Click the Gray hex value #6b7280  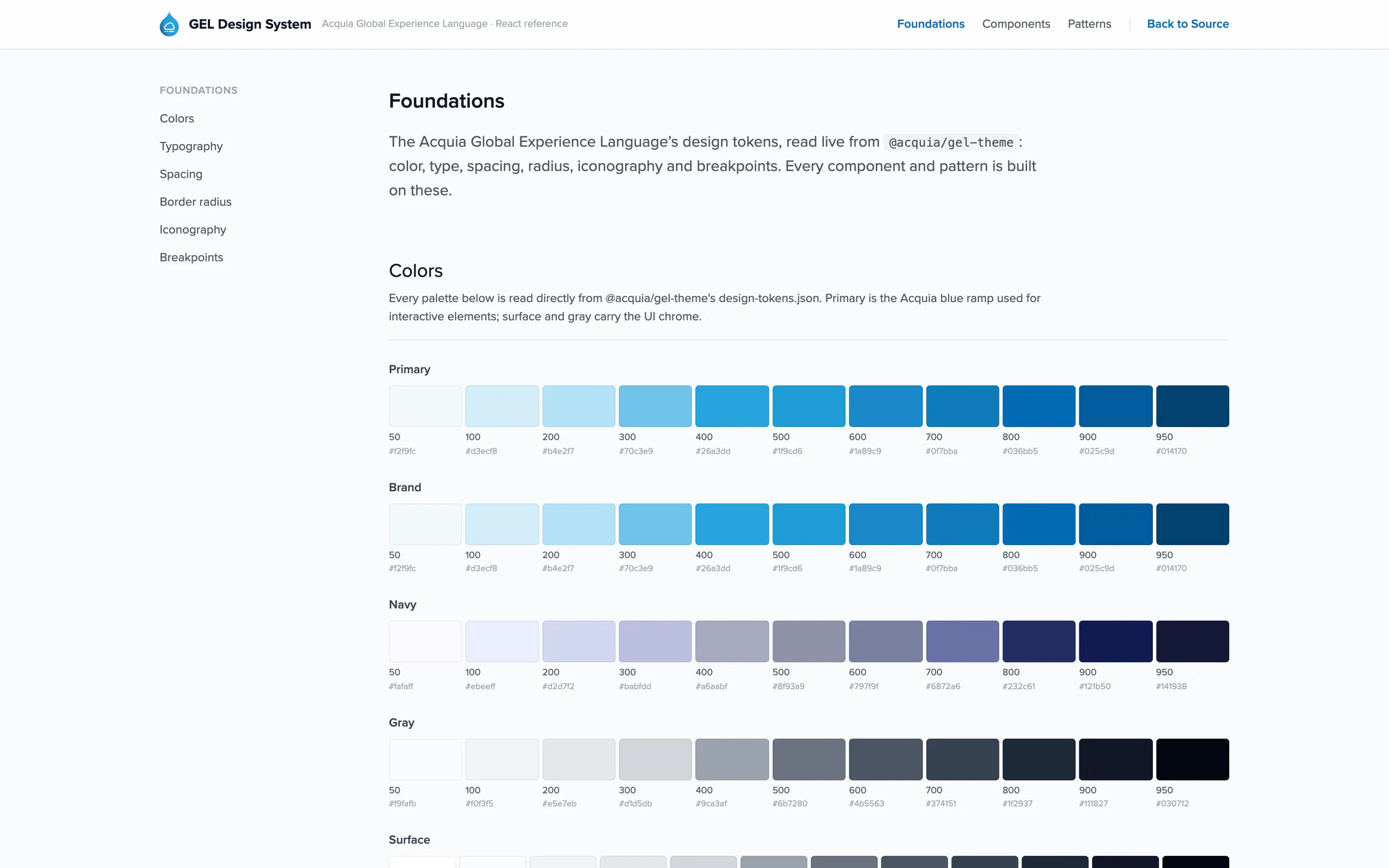point(789,803)
